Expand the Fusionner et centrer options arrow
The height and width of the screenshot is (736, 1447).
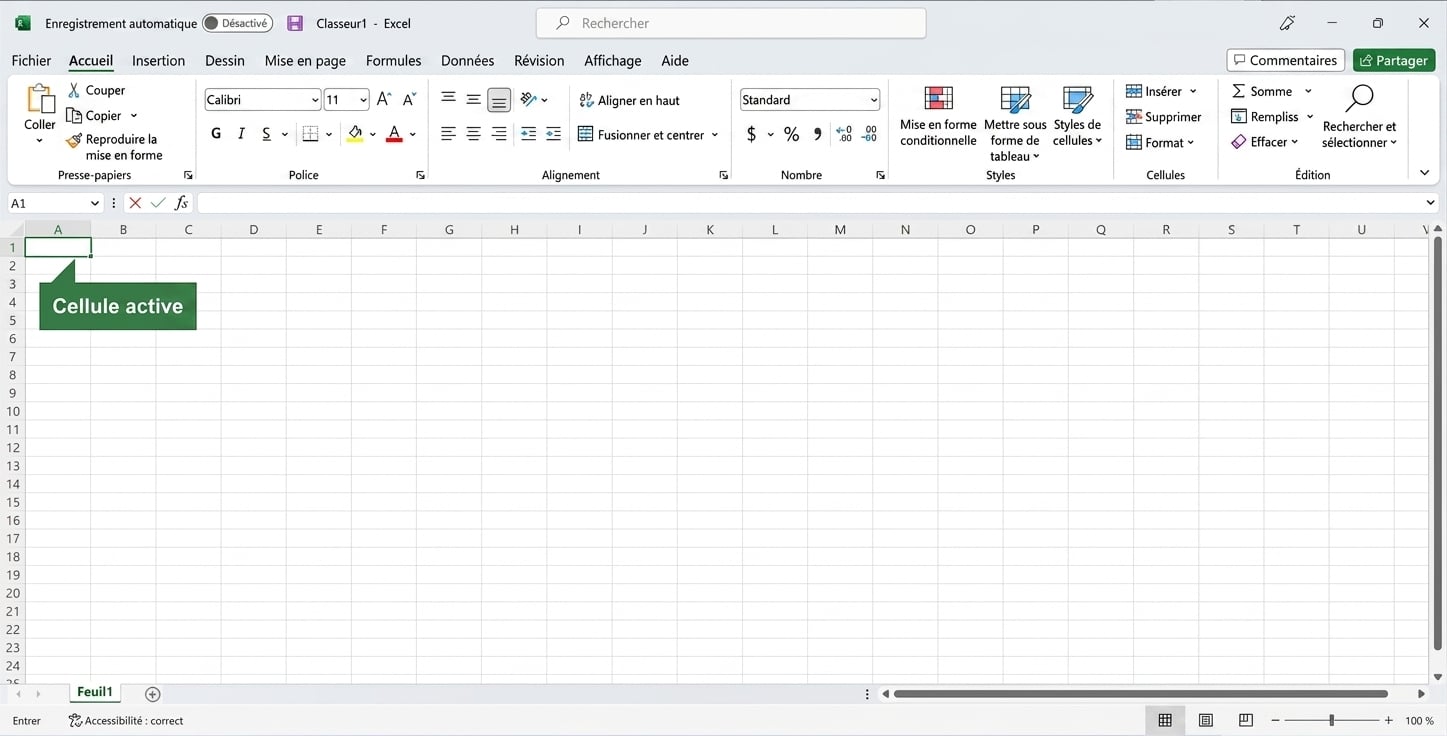tap(715, 135)
